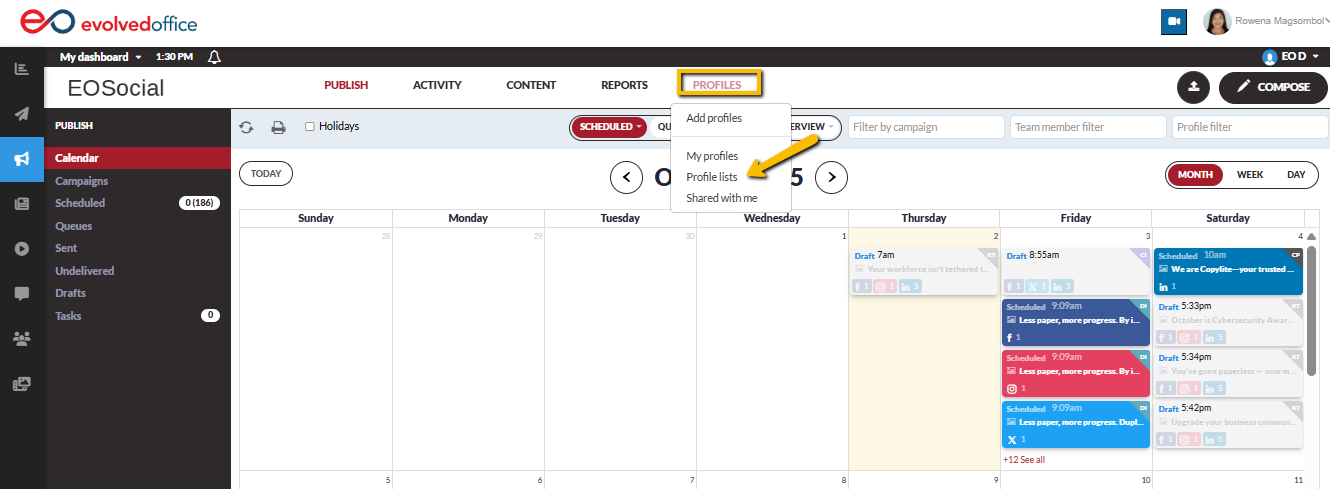1330x489 pixels.
Task: Open the notifications bell
Action: (x=213, y=57)
